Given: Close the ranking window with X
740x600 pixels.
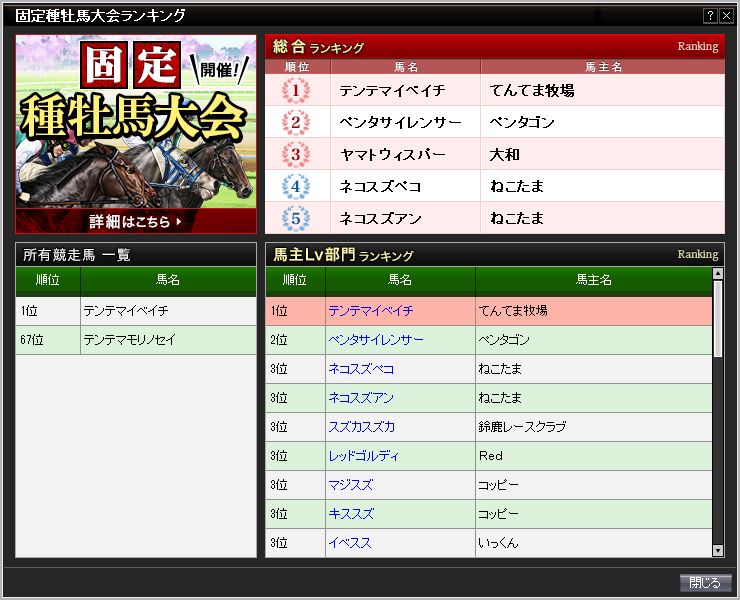Looking at the screenshot, I should point(726,16).
